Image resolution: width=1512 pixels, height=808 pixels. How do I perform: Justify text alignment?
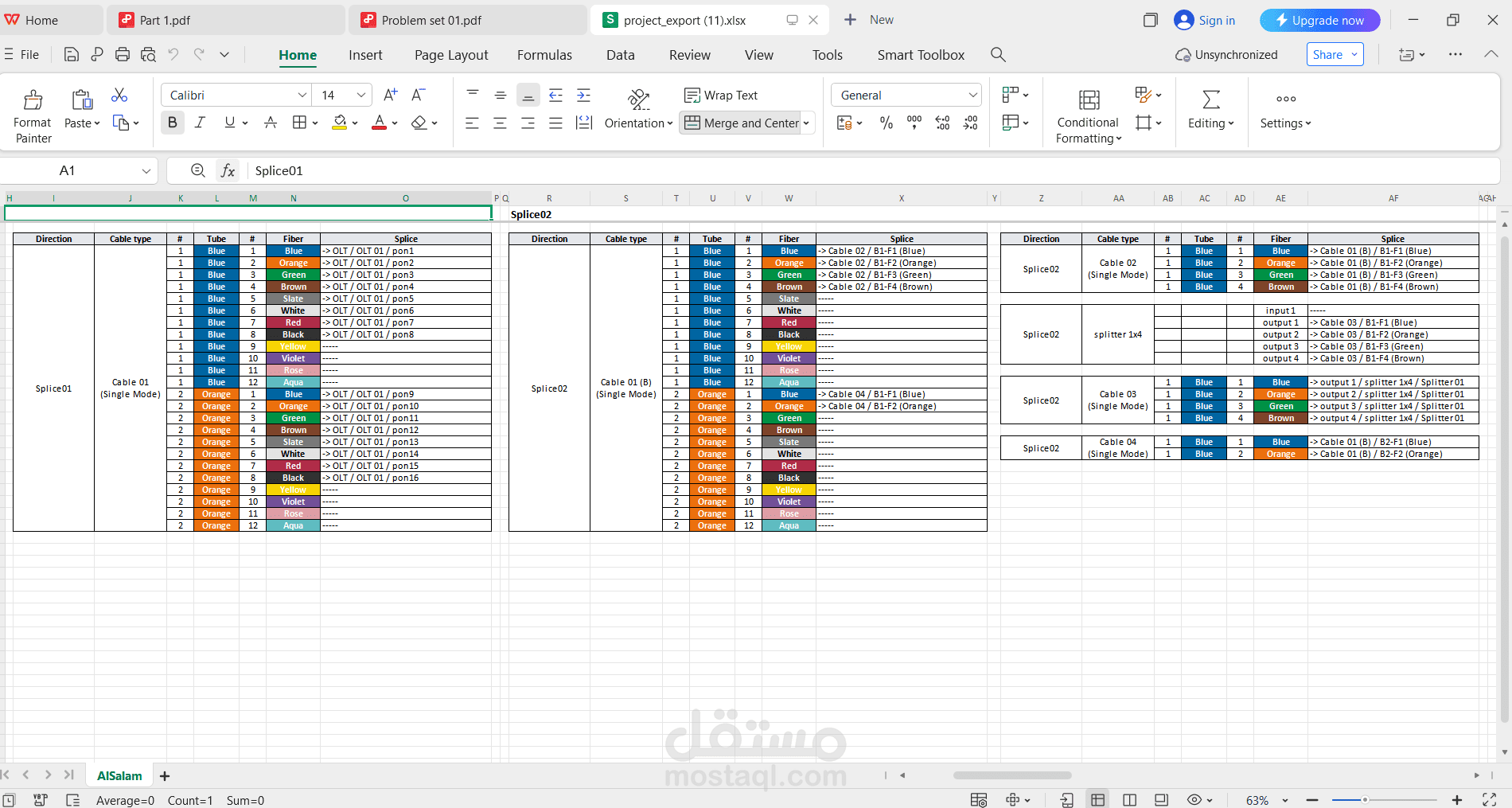(555, 123)
